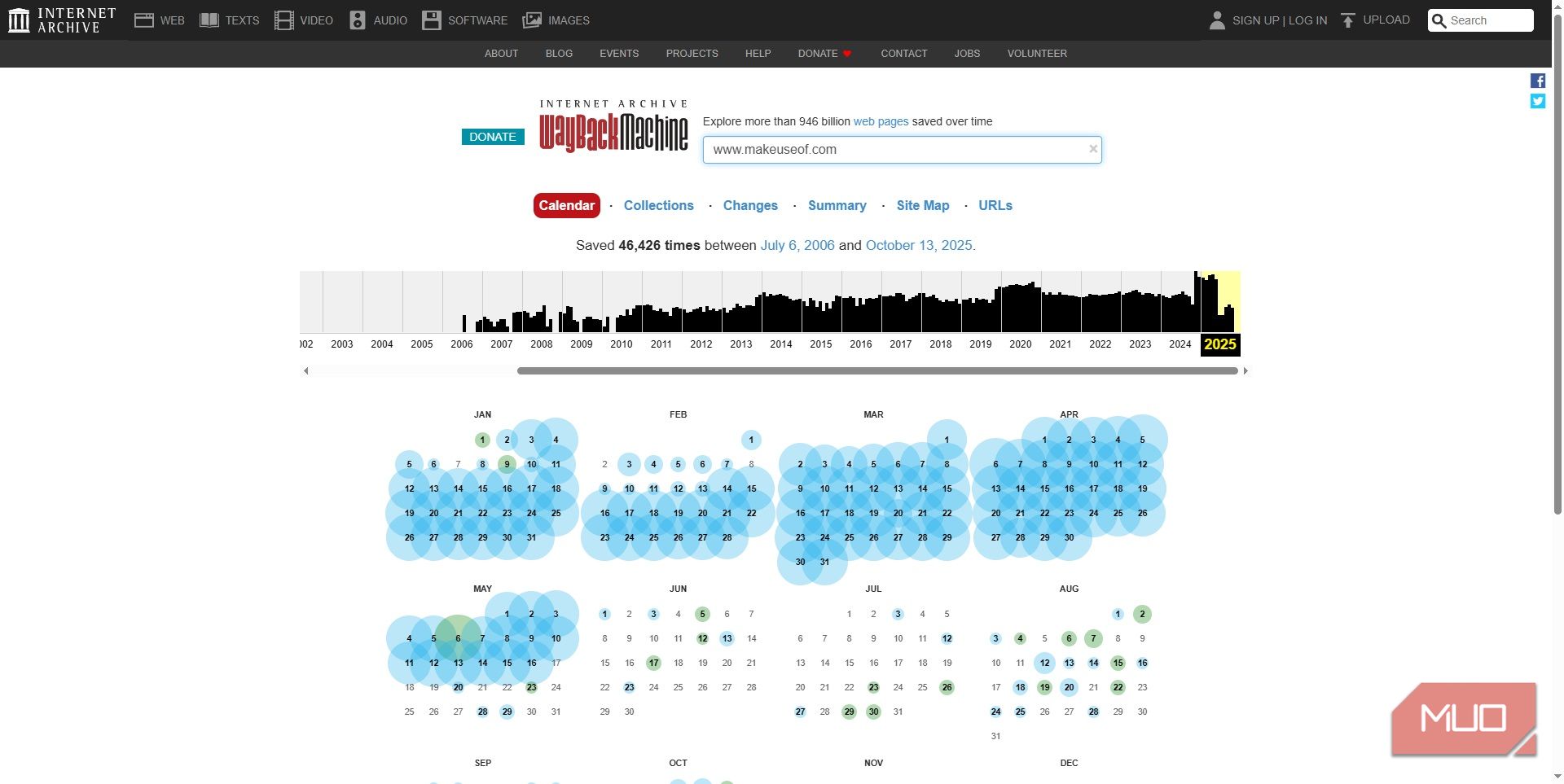Viewport: 1564px width, 784px height.
Task: Open the Audio speaker icon
Action: coord(358,20)
